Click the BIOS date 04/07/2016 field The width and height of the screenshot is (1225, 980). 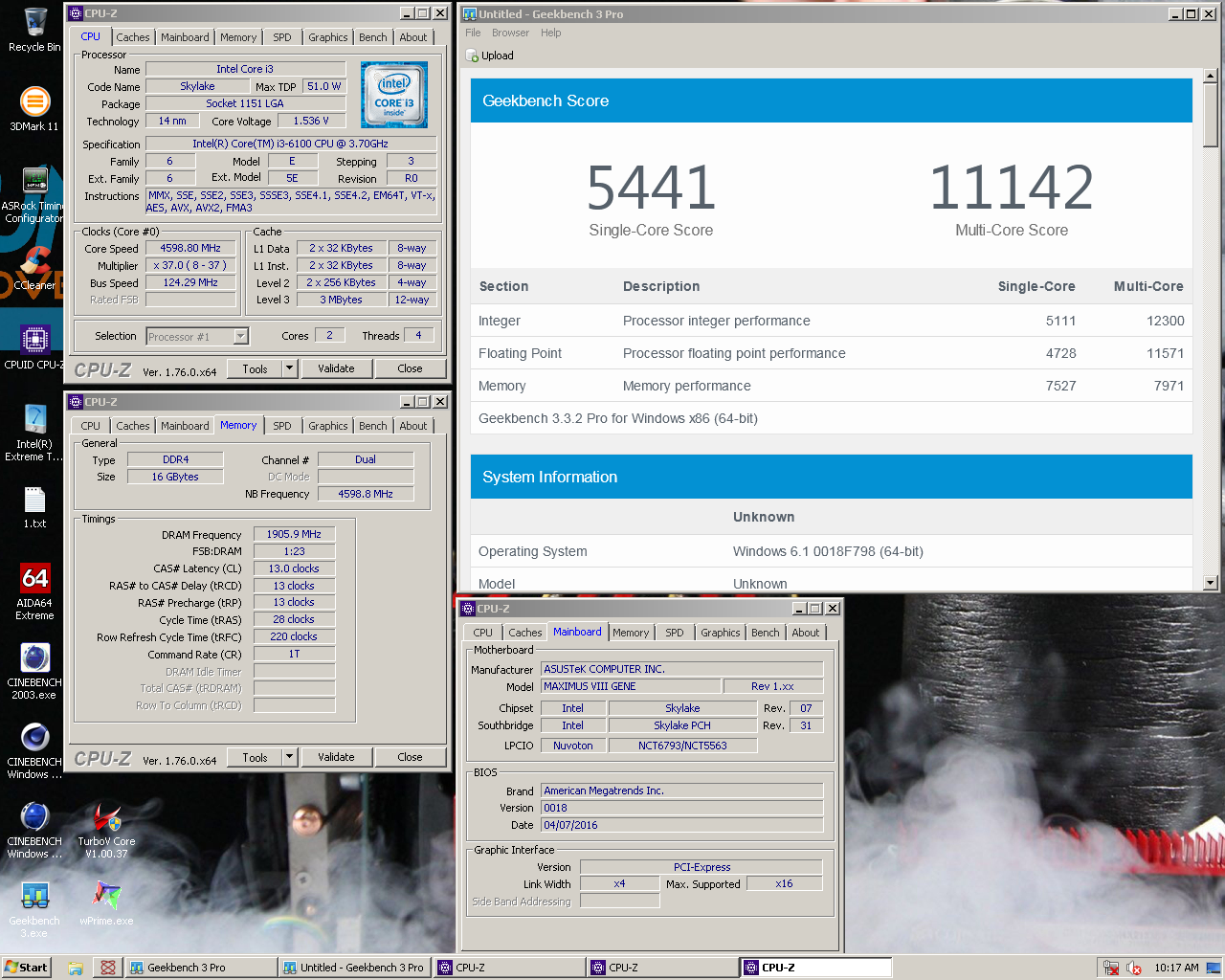click(682, 825)
